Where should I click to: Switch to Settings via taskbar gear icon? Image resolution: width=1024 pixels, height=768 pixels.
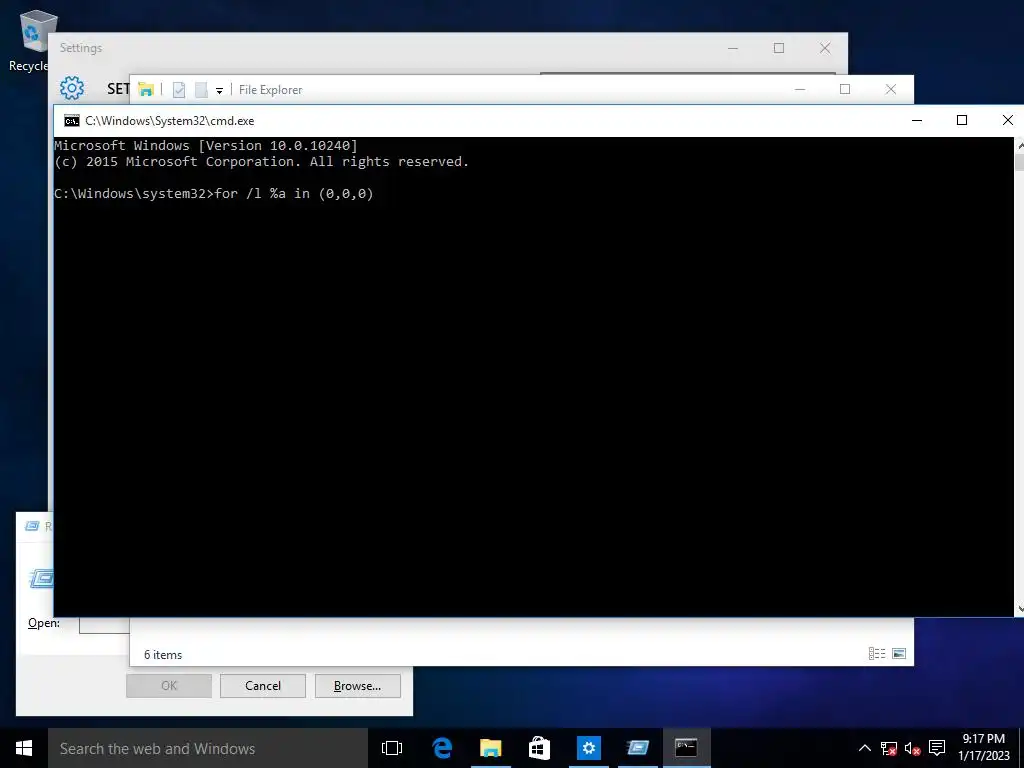(x=588, y=748)
